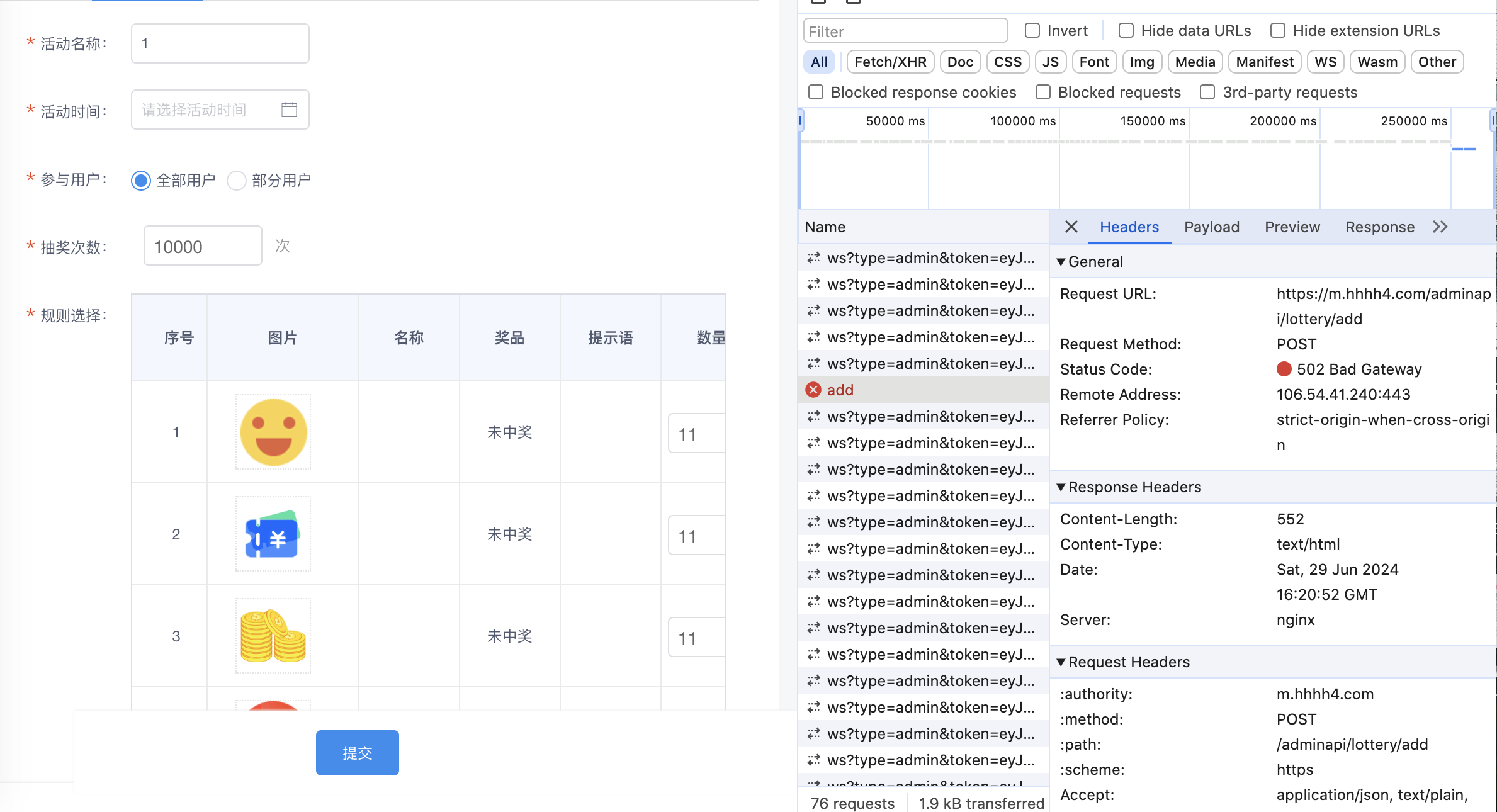Click the gold coins prize image
Screen dimensions: 1497x812
[x=273, y=636]
